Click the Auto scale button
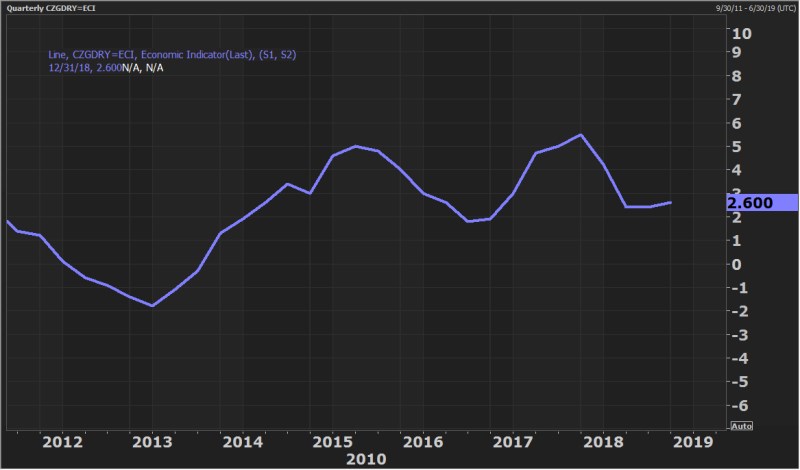Image resolution: width=800 pixels, height=470 pixels. point(741,426)
